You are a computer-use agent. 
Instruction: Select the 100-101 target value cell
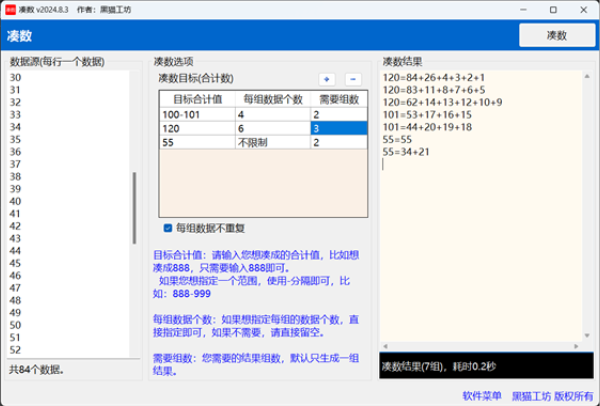click(x=197, y=115)
